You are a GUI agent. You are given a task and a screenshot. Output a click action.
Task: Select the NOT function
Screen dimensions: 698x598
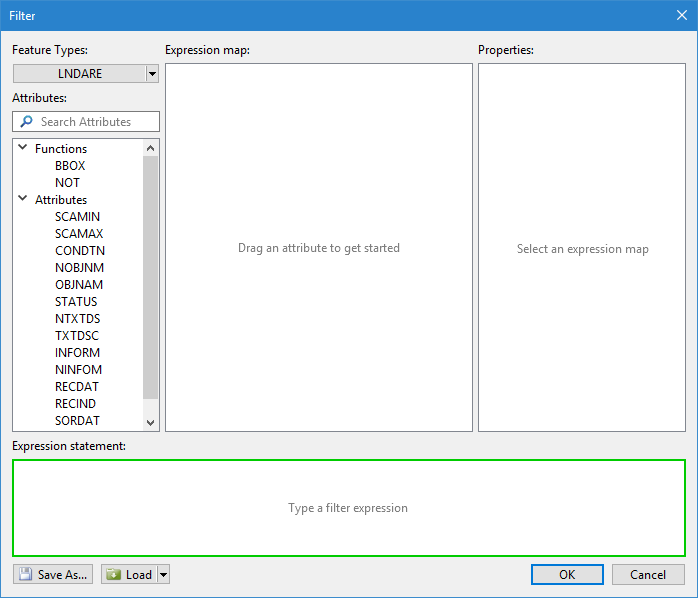pyautogui.click(x=67, y=183)
